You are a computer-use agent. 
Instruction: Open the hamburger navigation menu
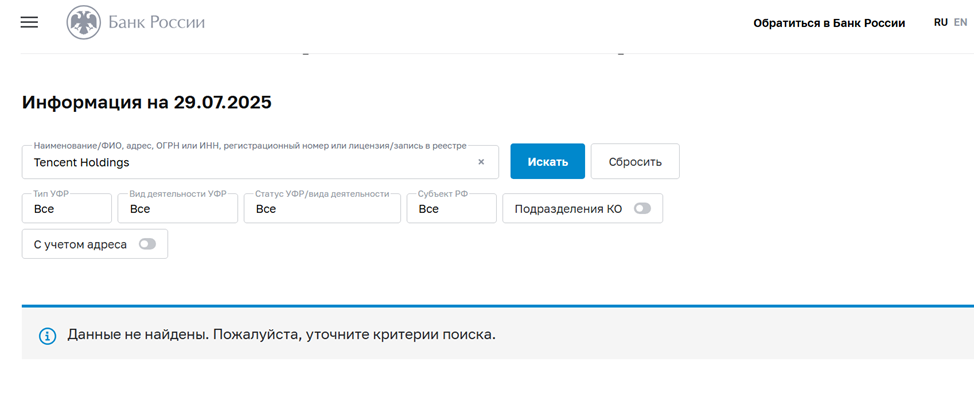tap(29, 22)
